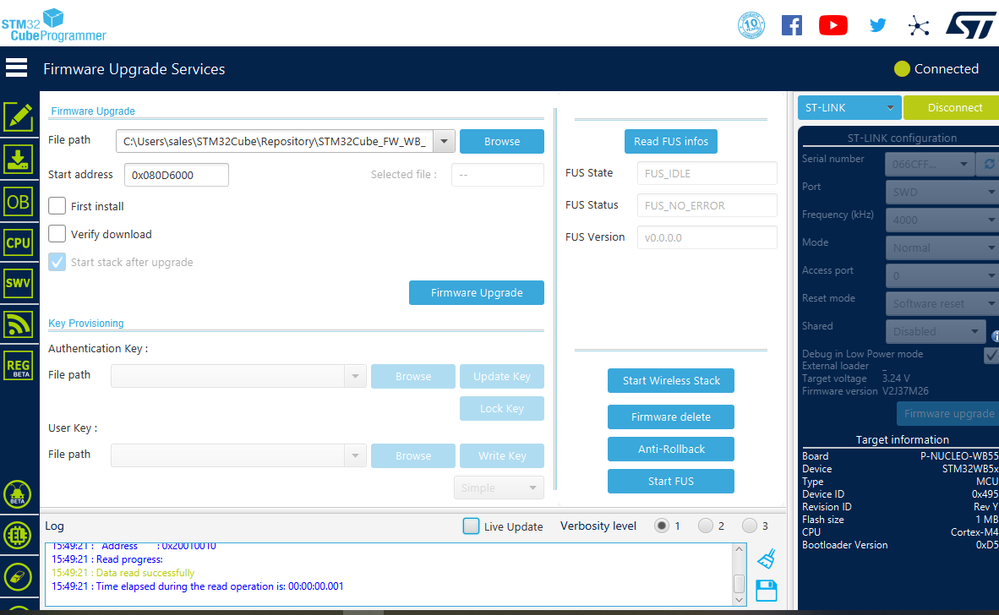Open the Simple key type dropdown
Viewport: 999px width, 615px height.
[x=499, y=488]
